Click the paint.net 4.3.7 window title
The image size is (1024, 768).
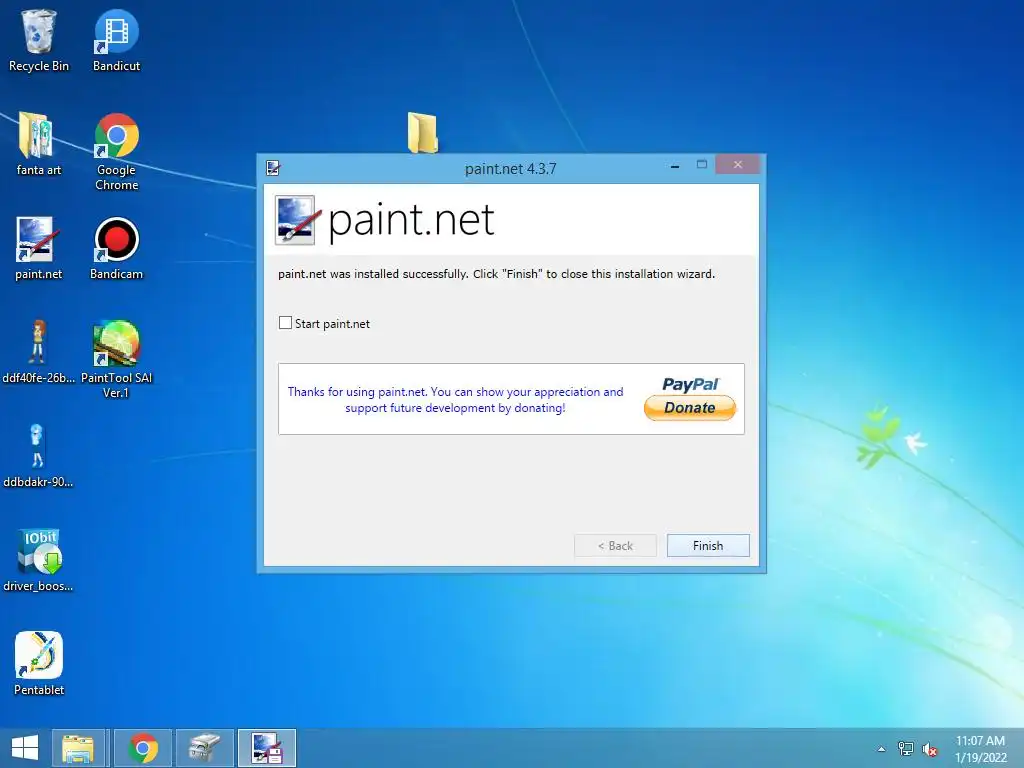coord(511,168)
